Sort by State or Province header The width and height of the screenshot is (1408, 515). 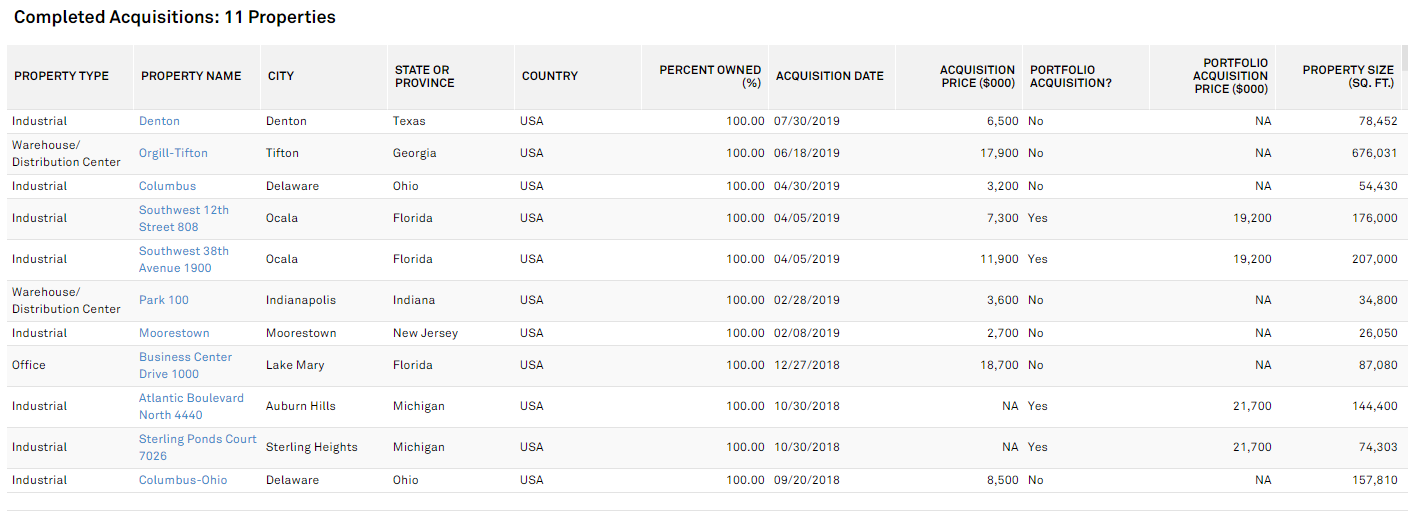coord(424,76)
